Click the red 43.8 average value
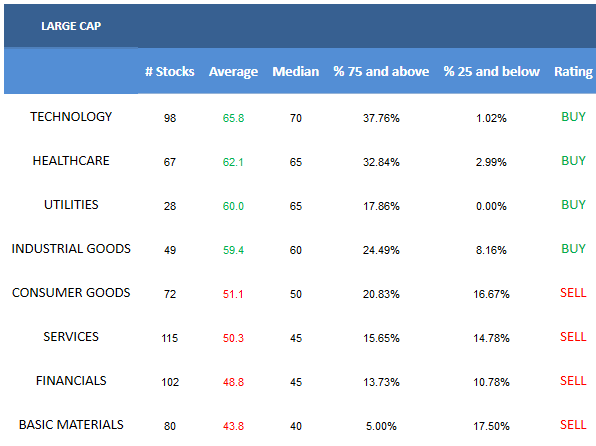596x446 pixels. coord(233,426)
